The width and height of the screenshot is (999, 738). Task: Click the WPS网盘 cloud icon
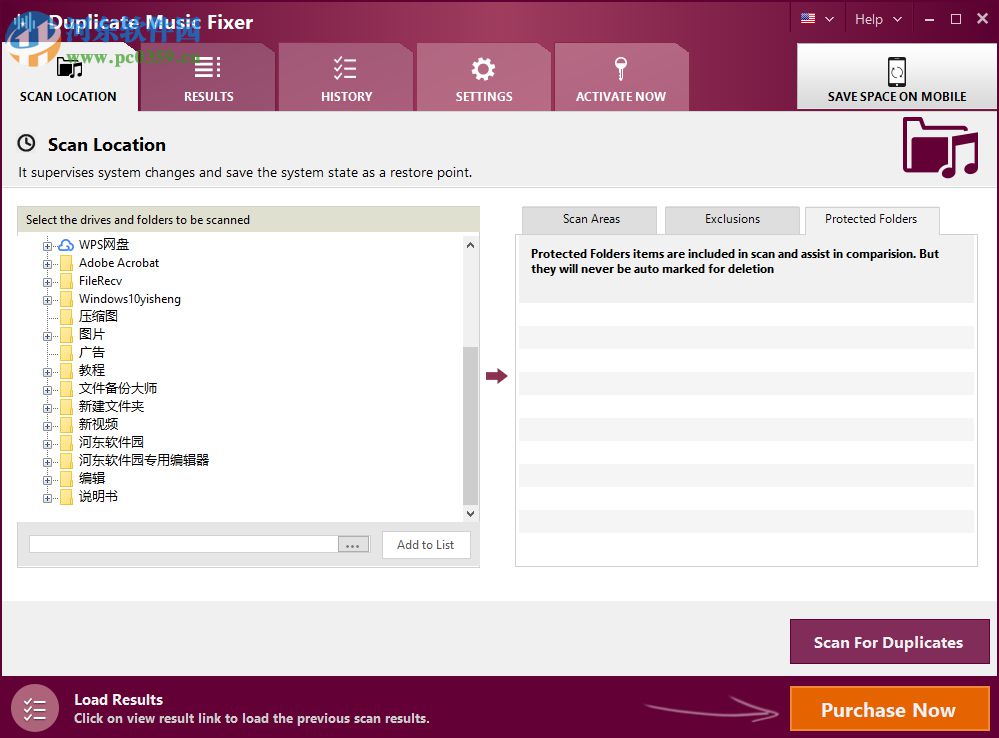tap(66, 245)
